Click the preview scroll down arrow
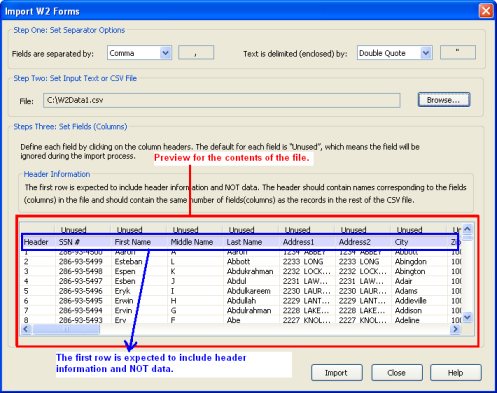497x393 pixels. pyautogui.click(x=467, y=317)
